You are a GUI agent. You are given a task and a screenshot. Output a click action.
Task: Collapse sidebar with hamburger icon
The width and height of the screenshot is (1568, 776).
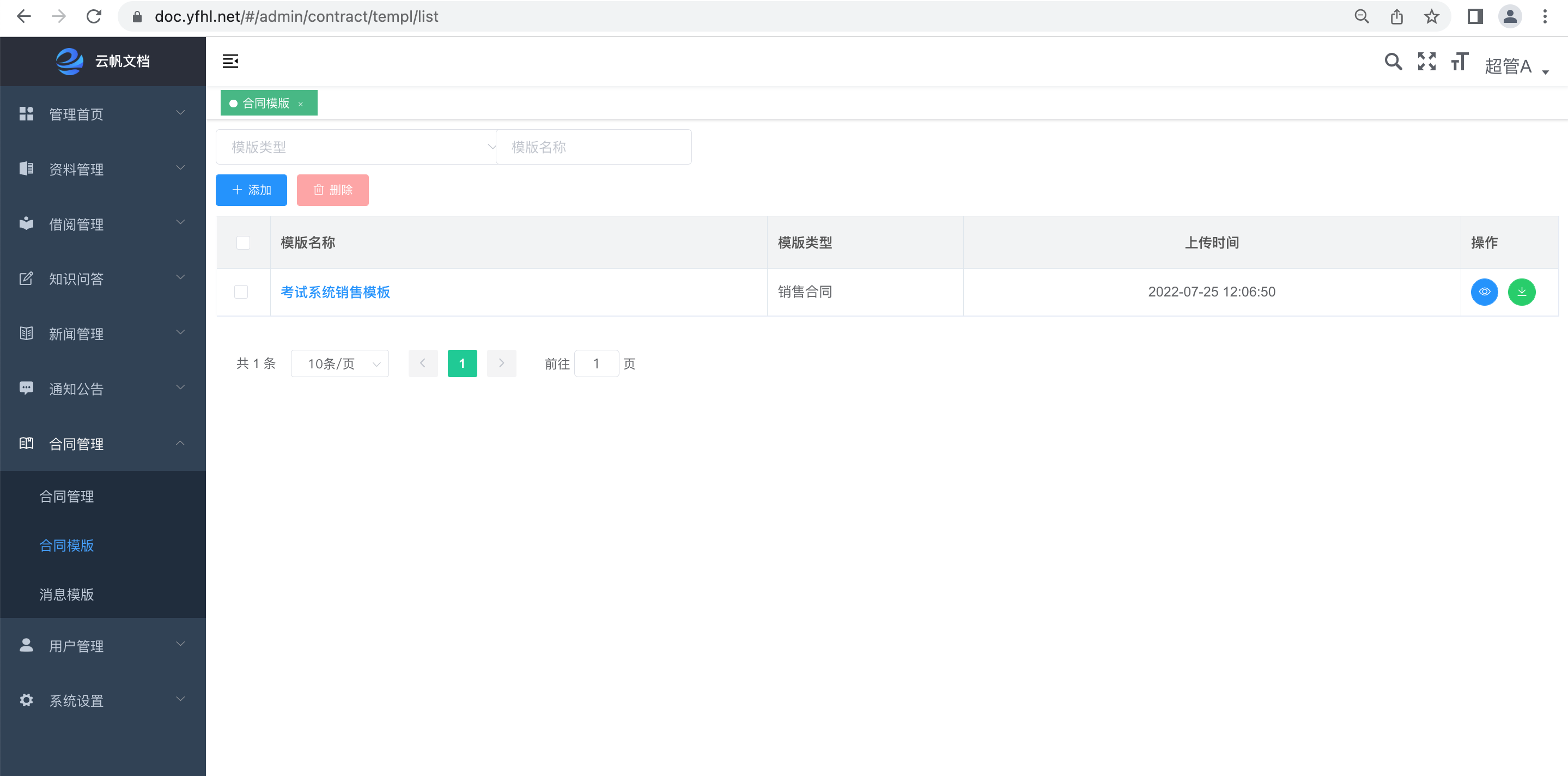tap(230, 62)
